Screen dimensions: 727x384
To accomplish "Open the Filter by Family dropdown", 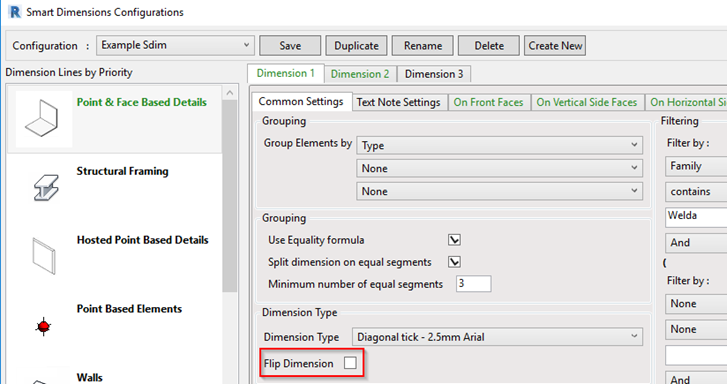I will 696,166.
